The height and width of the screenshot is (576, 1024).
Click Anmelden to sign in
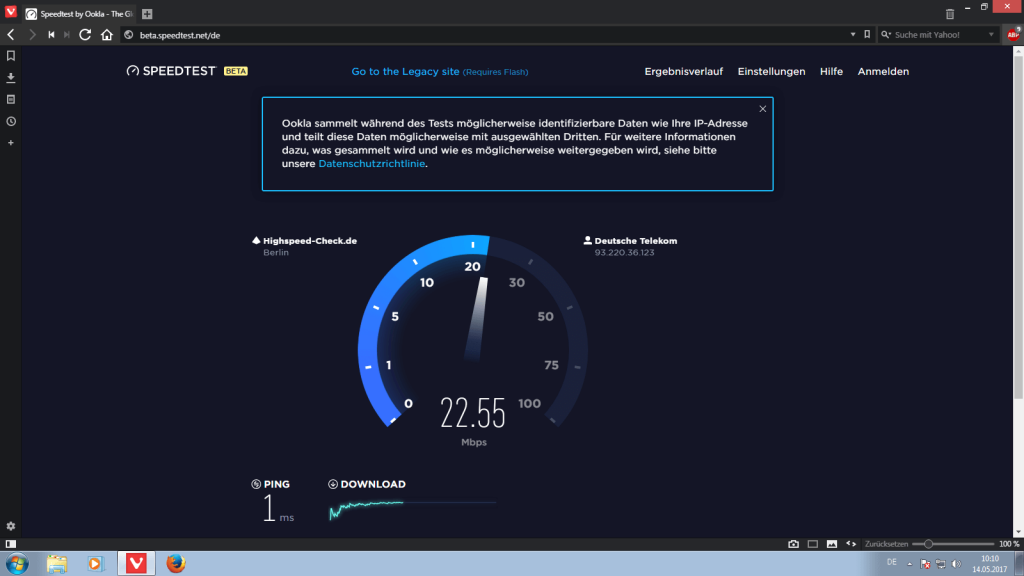883,71
